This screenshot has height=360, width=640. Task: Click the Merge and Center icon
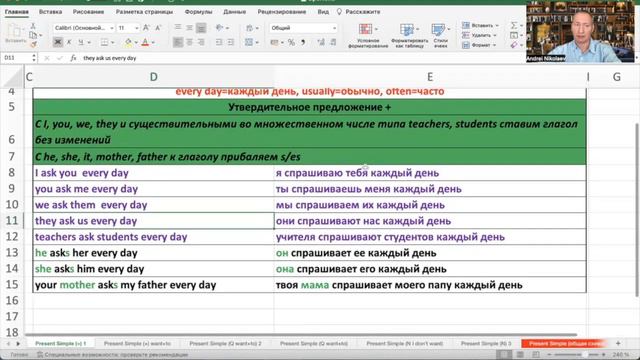pos(249,42)
